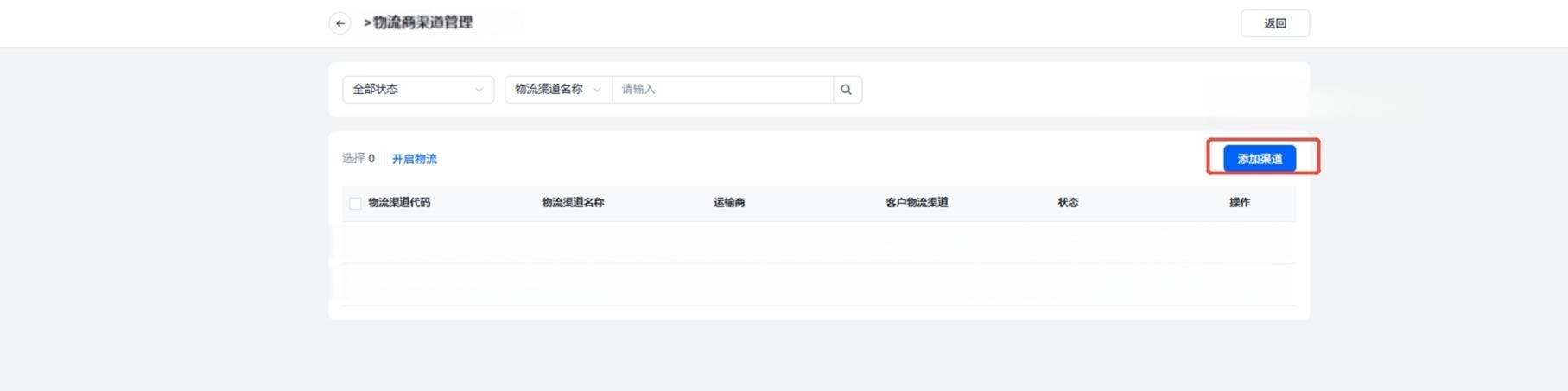Image resolution: width=1568 pixels, height=391 pixels.
Task: Click the chevron arrow in 物流渠道名称 selector
Action: pyautogui.click(x=597, y=90)
